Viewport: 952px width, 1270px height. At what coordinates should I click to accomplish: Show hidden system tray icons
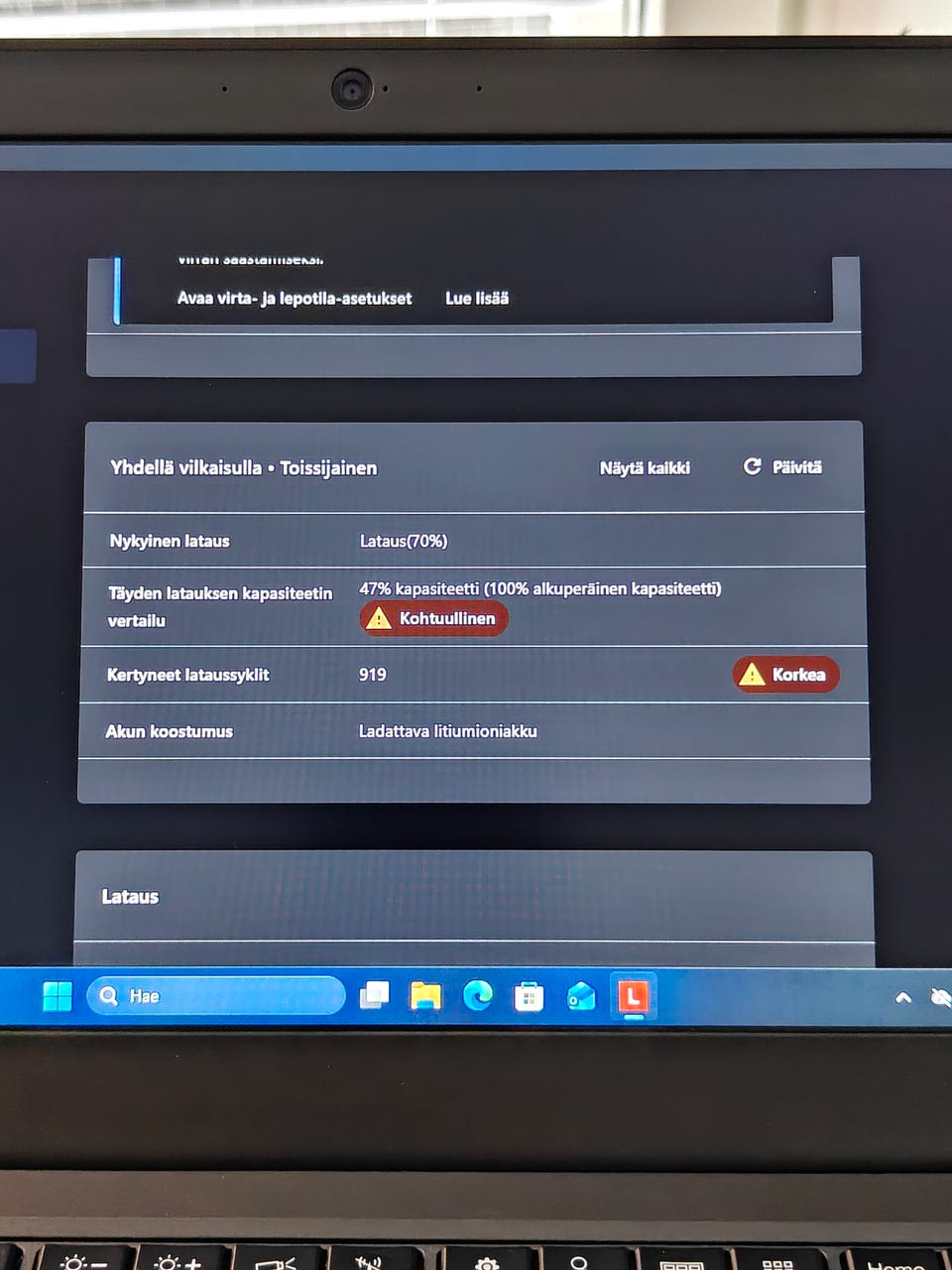pyautogui.click(x=902, y=998)
